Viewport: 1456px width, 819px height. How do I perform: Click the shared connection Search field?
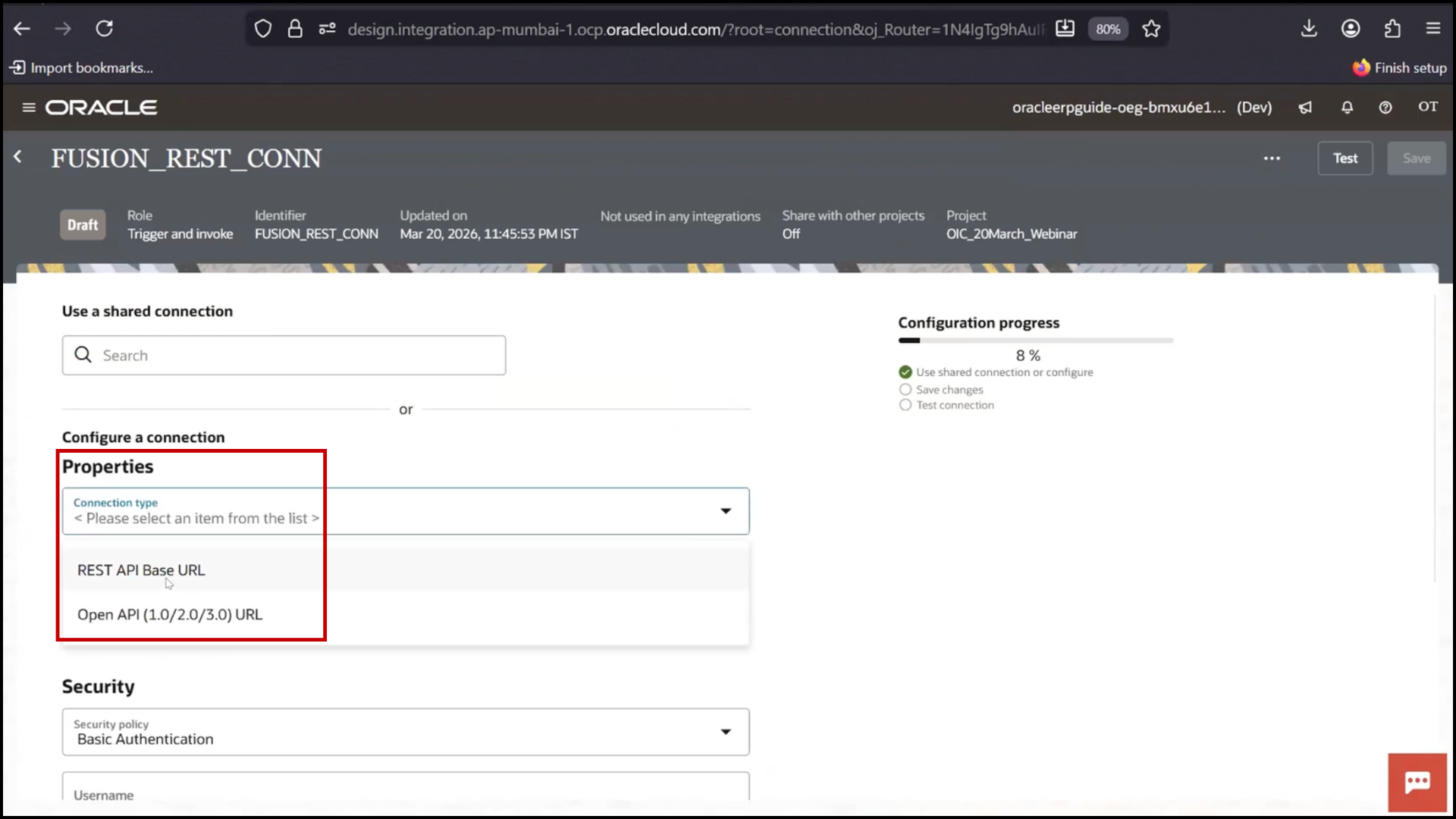(x=284, y=355)
